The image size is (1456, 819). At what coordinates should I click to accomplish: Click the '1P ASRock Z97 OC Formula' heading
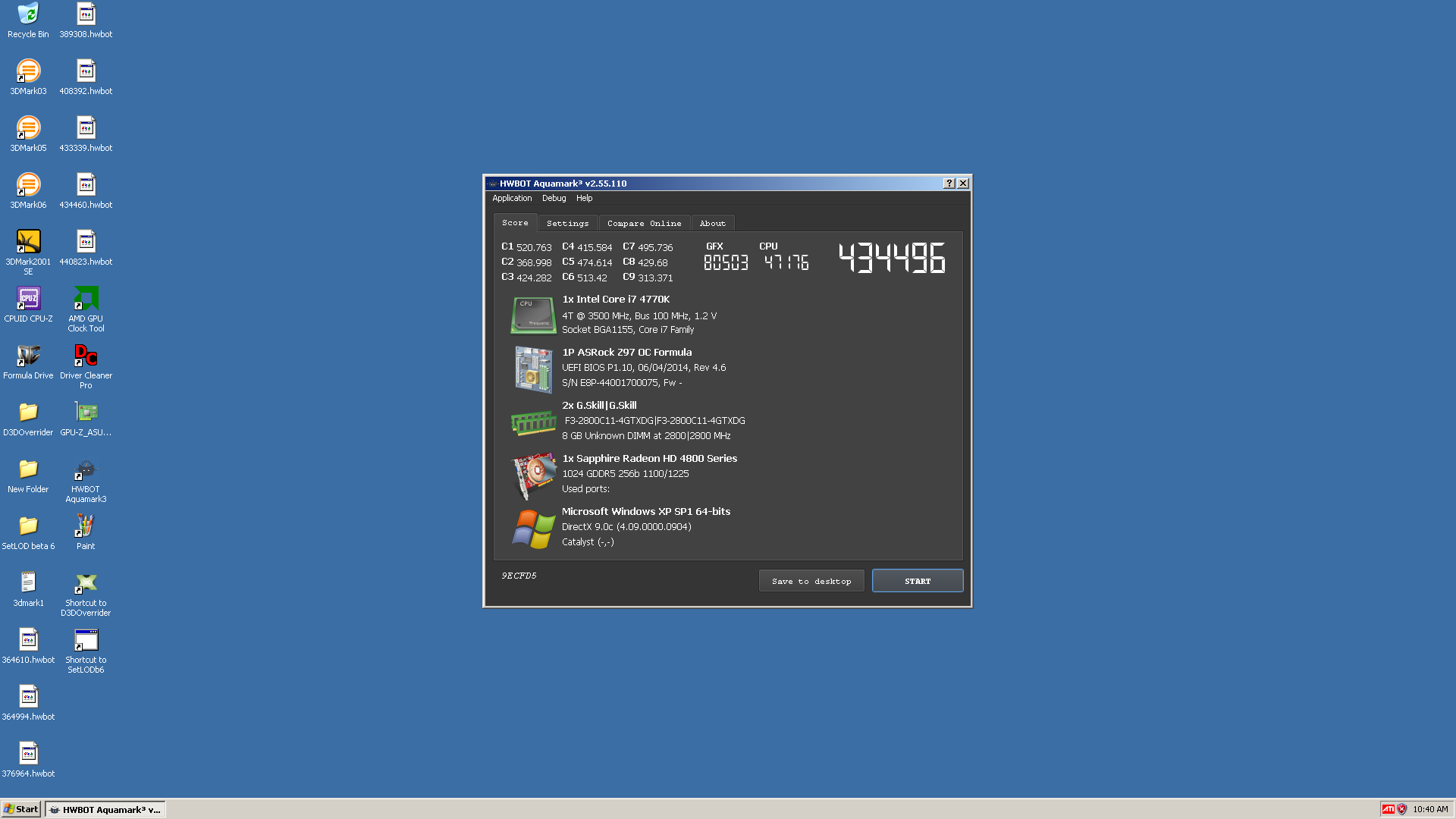[x=627, y=353]
